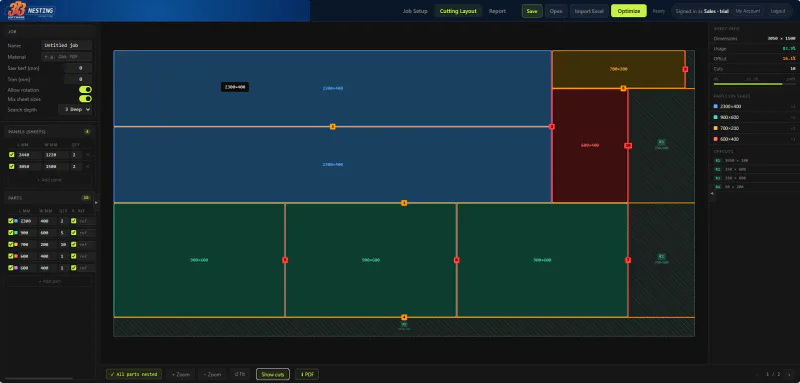Click the Open button
The height and width of the screenshot is (383, 800).
(556, 11)
